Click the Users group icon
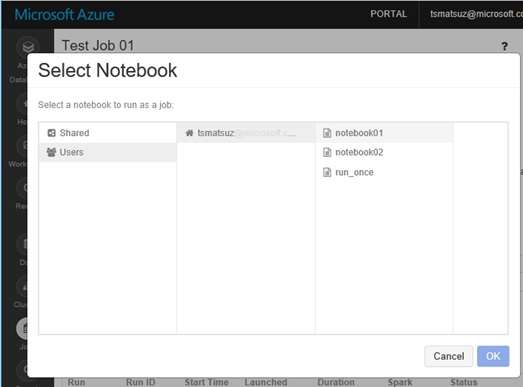 (x=51, y=152)
